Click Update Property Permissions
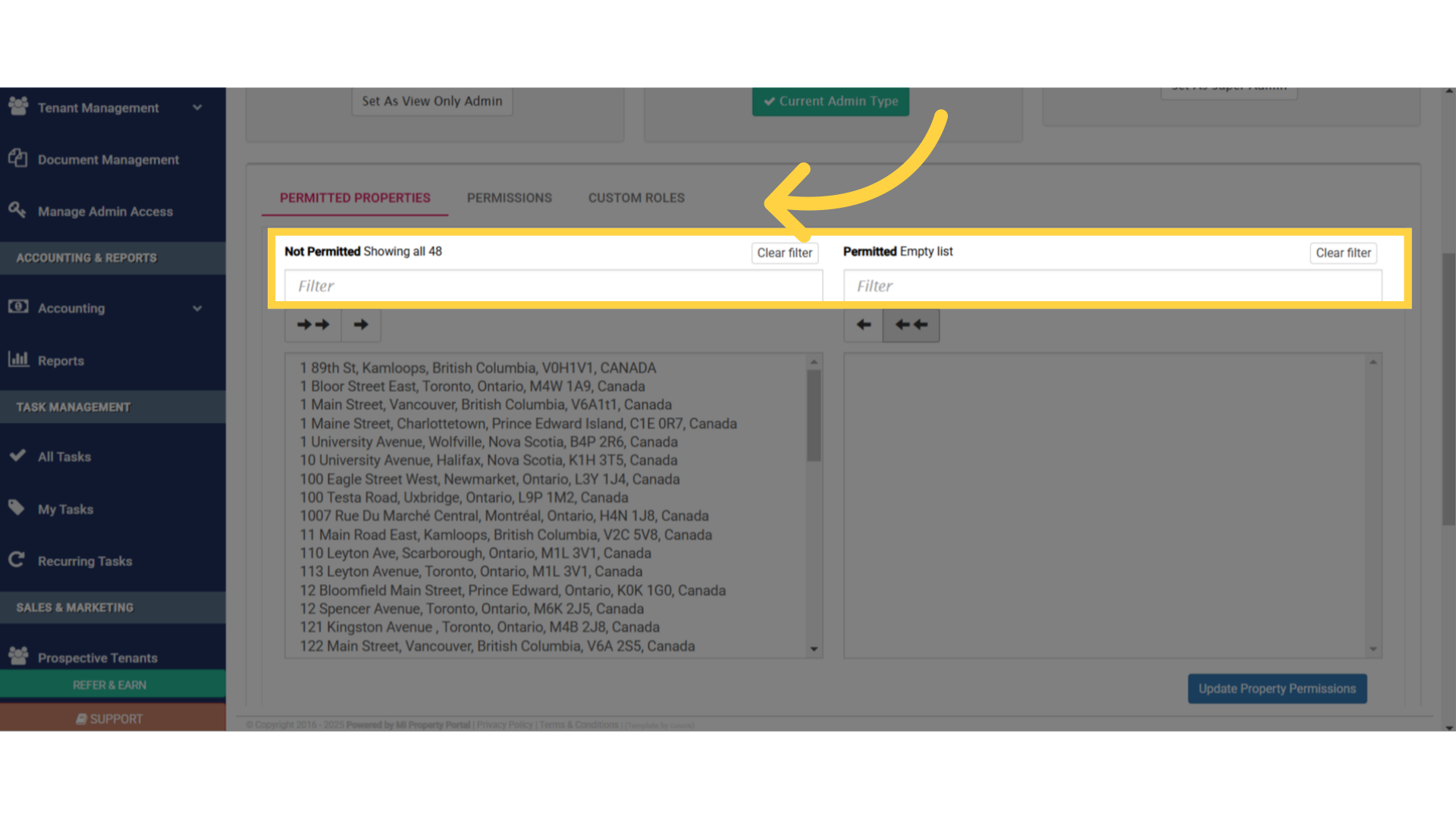Image resolution: width=1456 pixels, height=819 pixels. click(1277, 689)
